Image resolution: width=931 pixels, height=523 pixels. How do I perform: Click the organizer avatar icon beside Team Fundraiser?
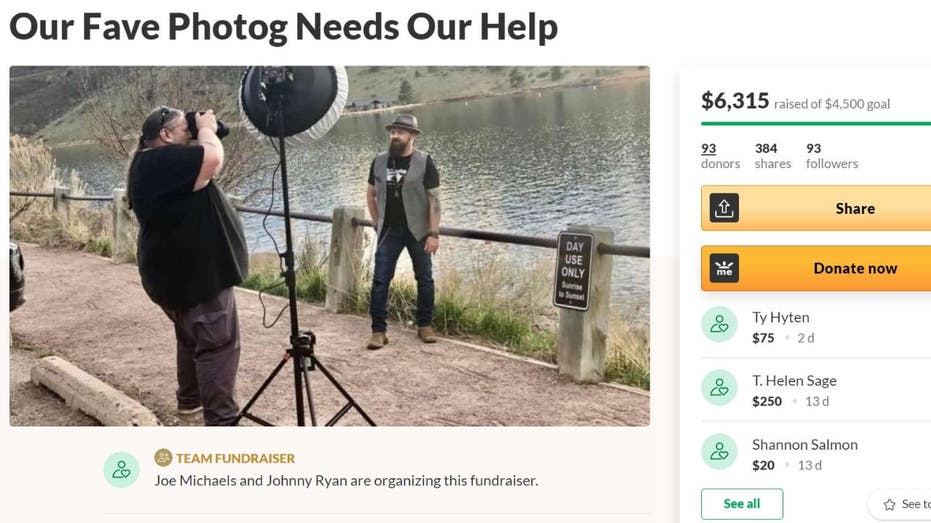tap(122, 470)
